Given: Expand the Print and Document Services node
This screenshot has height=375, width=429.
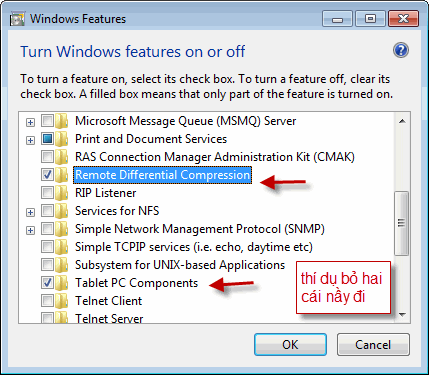Looking at the screenshot, I should [x=30, y=140].
